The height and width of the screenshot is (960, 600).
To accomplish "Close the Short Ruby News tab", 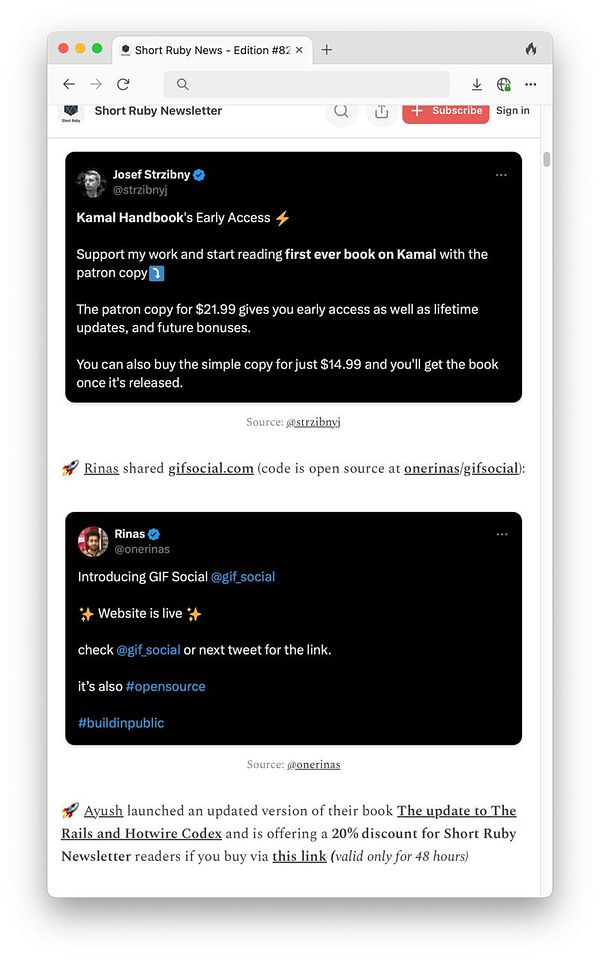I will click(x=299, y=50).
